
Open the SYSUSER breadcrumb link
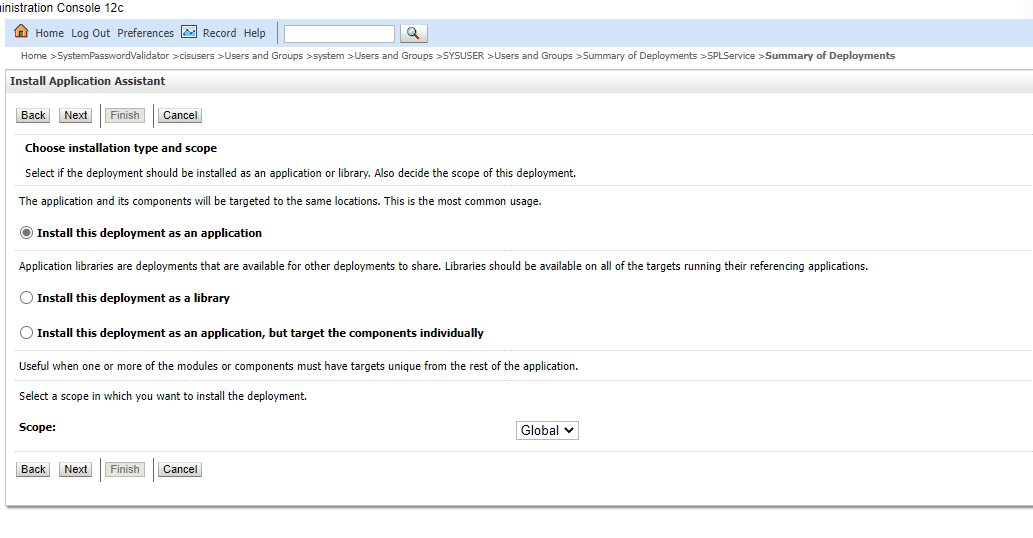(464, 56)
